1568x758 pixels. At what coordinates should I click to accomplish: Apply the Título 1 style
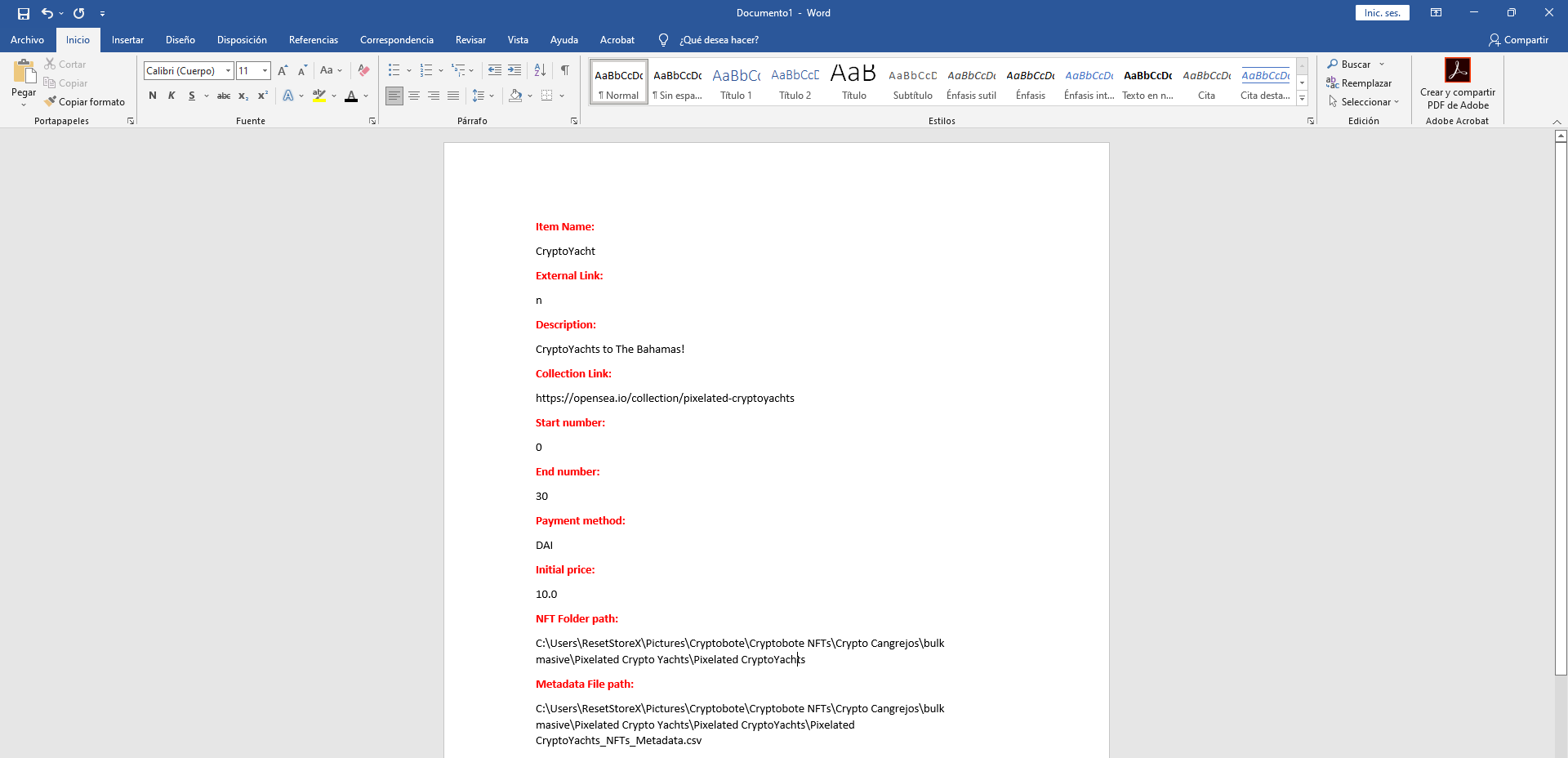(737, 82)
